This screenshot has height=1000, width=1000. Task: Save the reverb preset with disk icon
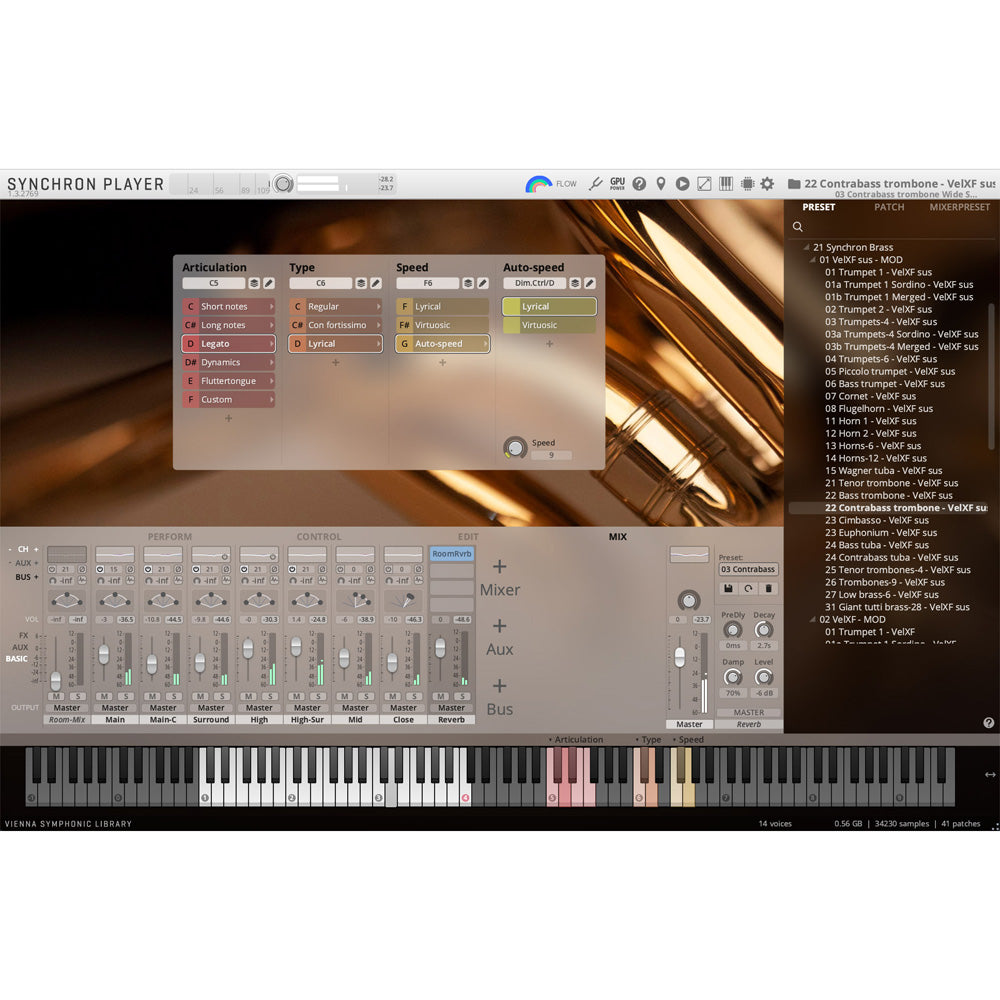(728, 589)
